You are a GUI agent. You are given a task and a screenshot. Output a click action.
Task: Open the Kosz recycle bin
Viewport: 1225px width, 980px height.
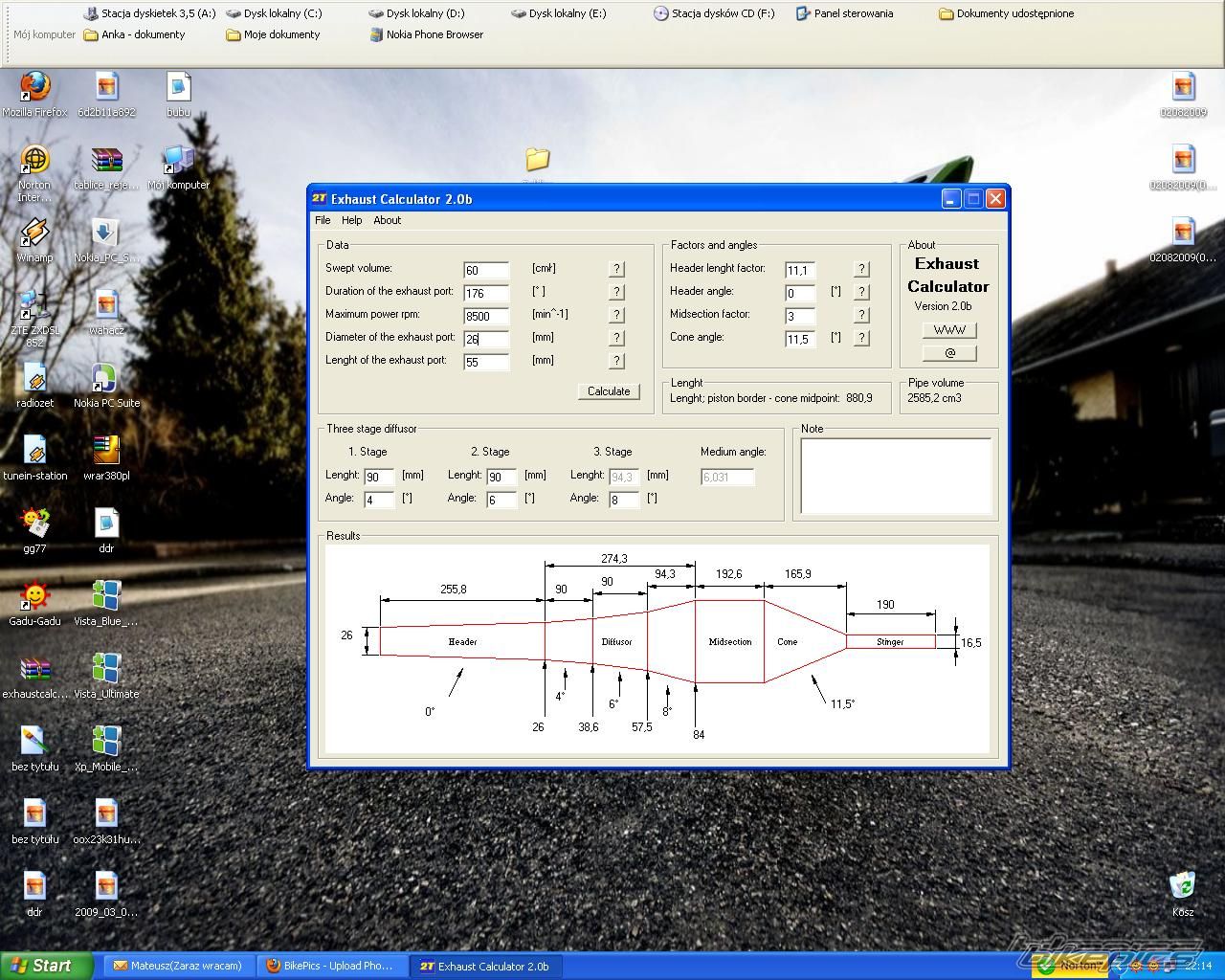1183,886
